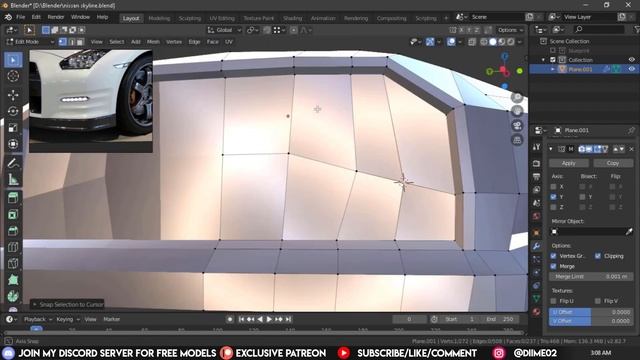Open the Global transform orientation dropdown
The width and height of the screenshot is (640, 360).
coord(224,30)
